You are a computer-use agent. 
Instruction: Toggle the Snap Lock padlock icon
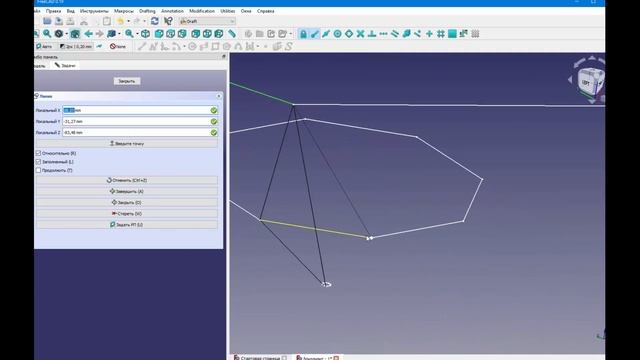303,34
